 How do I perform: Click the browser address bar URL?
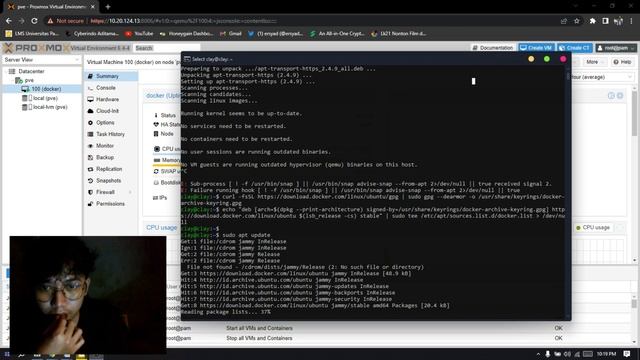184,21
